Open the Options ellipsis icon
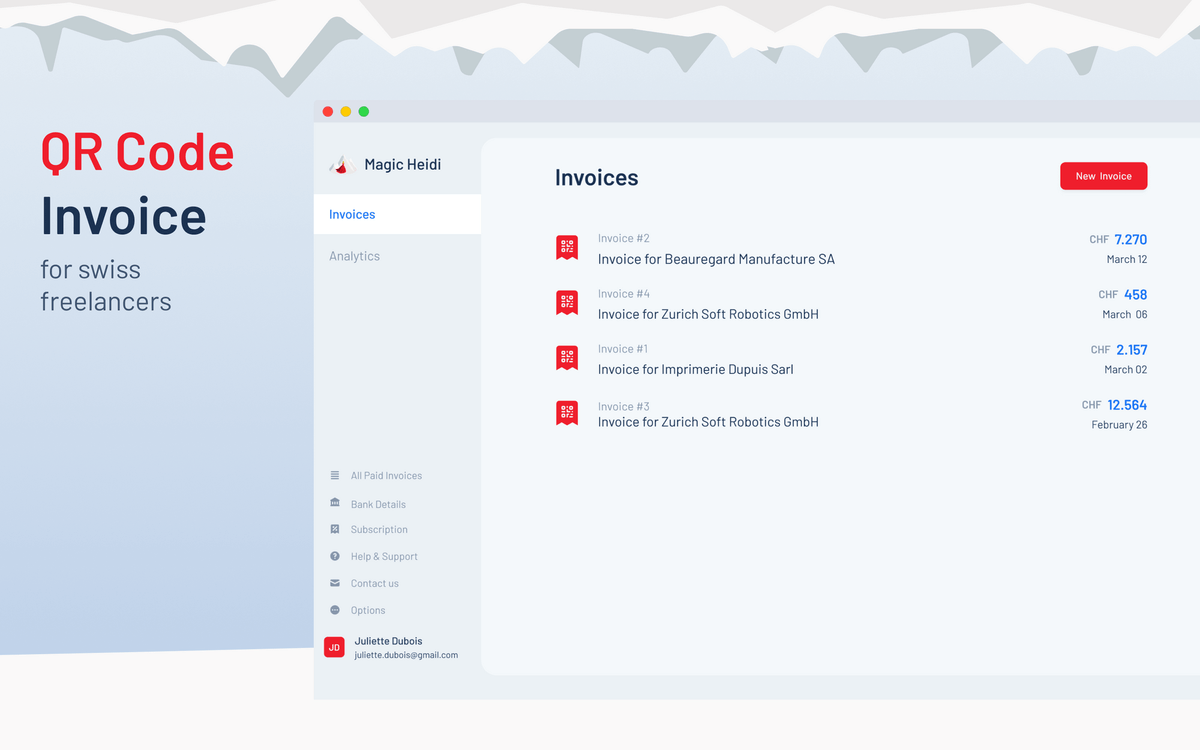1200x750 pixels. 334,610
